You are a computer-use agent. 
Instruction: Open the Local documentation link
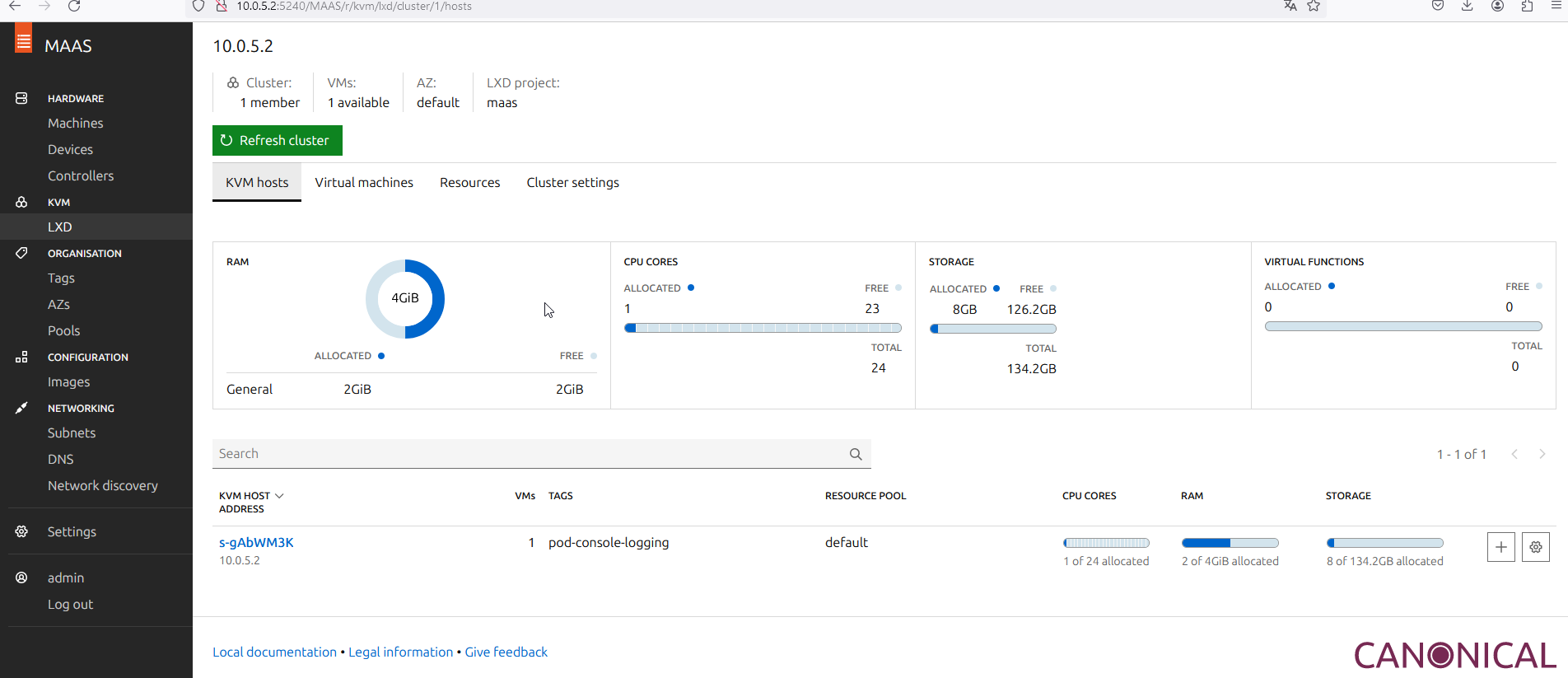pyautogui.click(x=274, y=652)
